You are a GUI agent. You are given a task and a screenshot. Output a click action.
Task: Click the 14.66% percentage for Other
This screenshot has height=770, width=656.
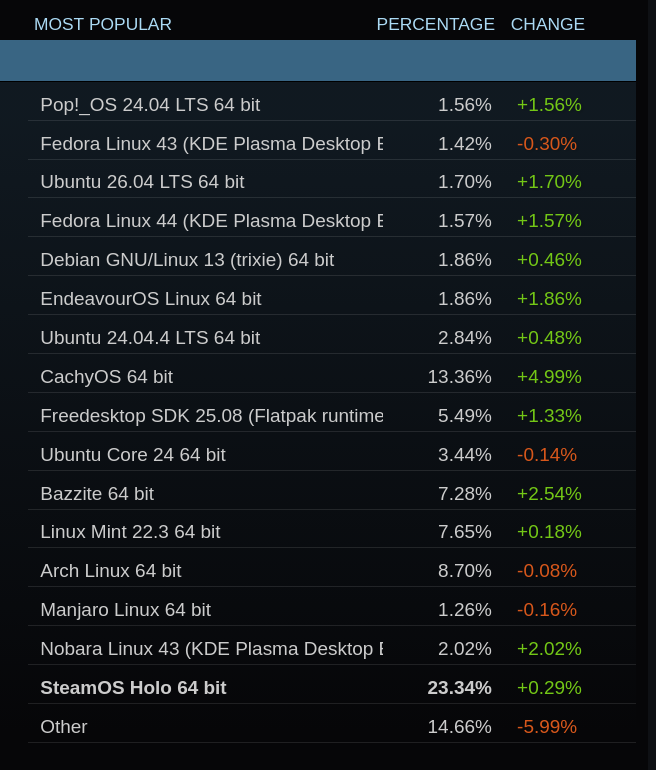pyautogui.click(x=460, y=727)
